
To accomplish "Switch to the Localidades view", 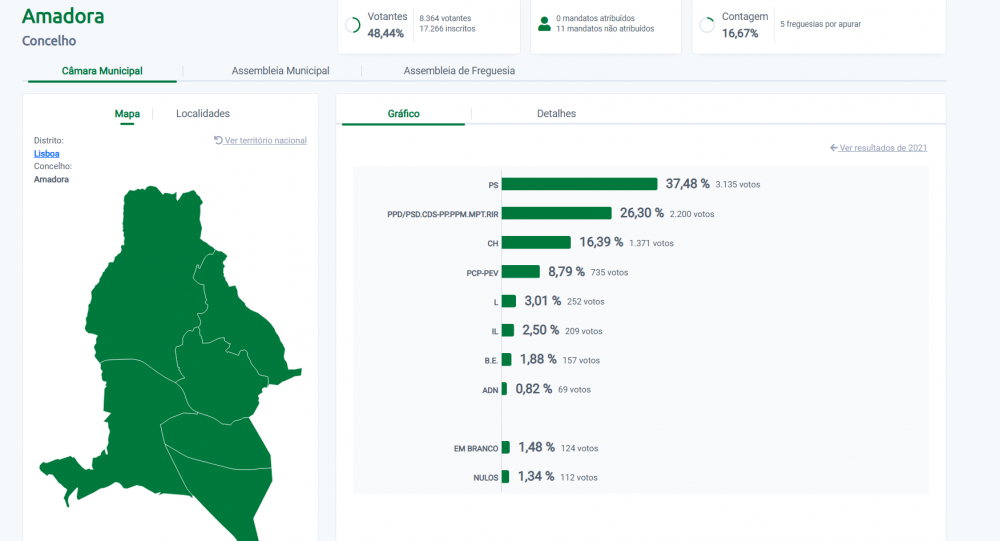I will click(x=203, y=114).
